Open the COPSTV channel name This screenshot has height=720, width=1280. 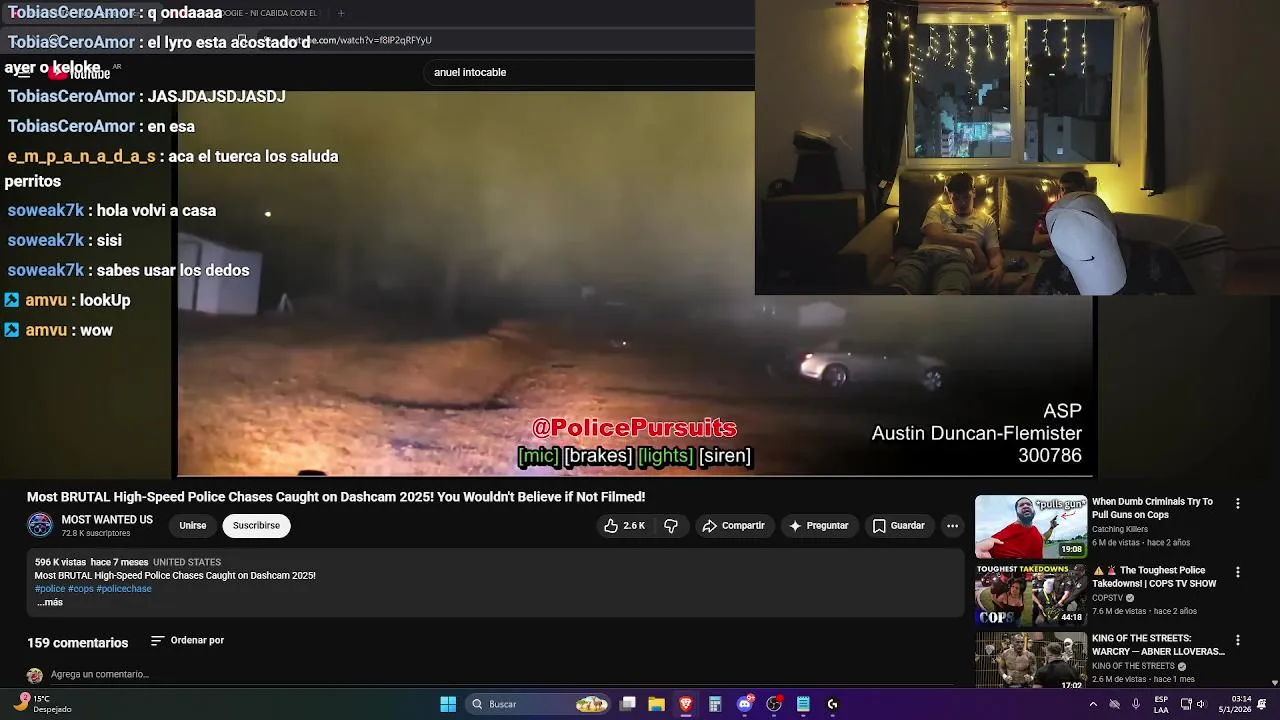1108,598
